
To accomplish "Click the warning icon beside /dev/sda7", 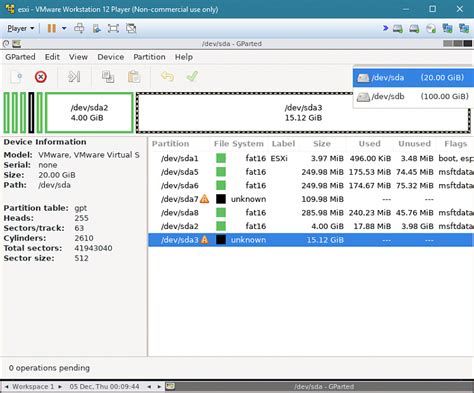I will (x=204, y=199).
